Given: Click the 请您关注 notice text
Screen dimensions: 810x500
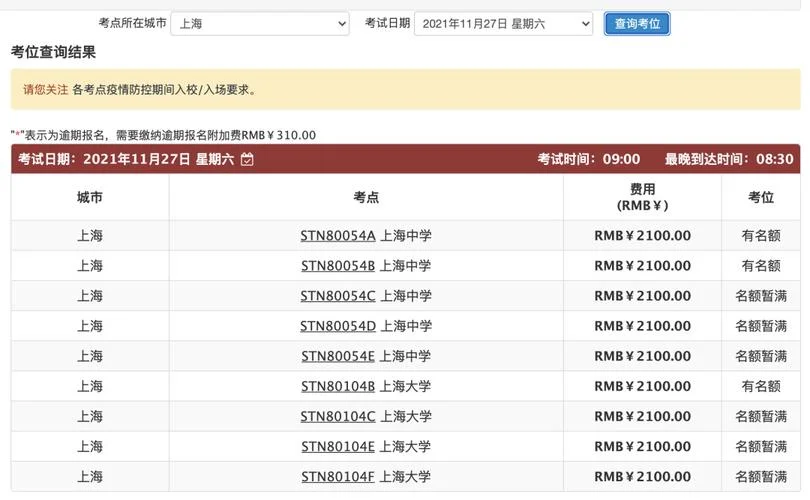Looking at the screenshot, I should coord(45,90).
